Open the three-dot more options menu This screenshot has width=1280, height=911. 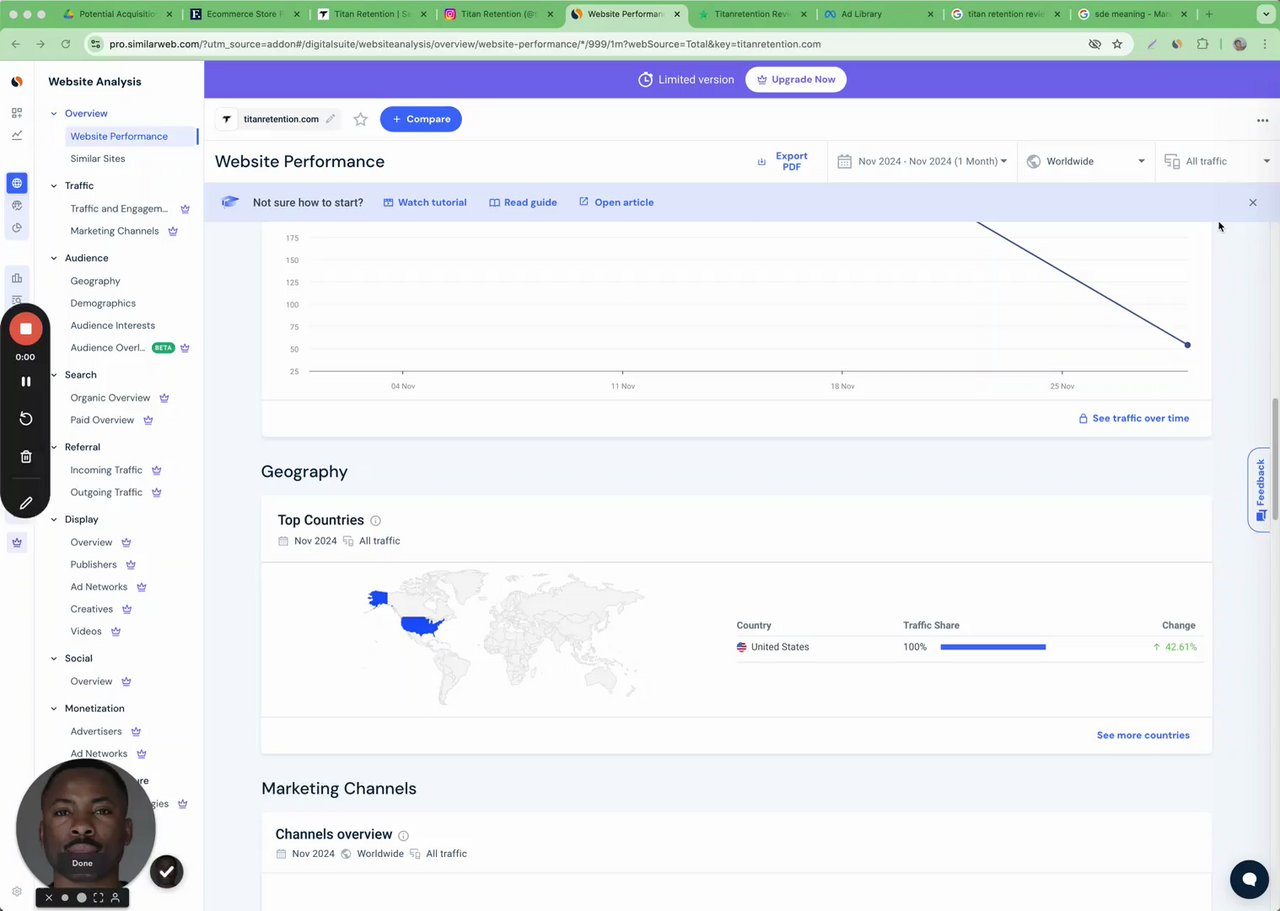[1262, 120]
